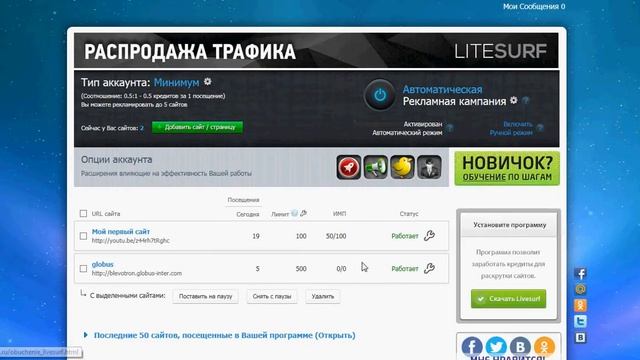Select the Посещения tab header
This screenshot has width=640, height=360.
pos(243,200)
